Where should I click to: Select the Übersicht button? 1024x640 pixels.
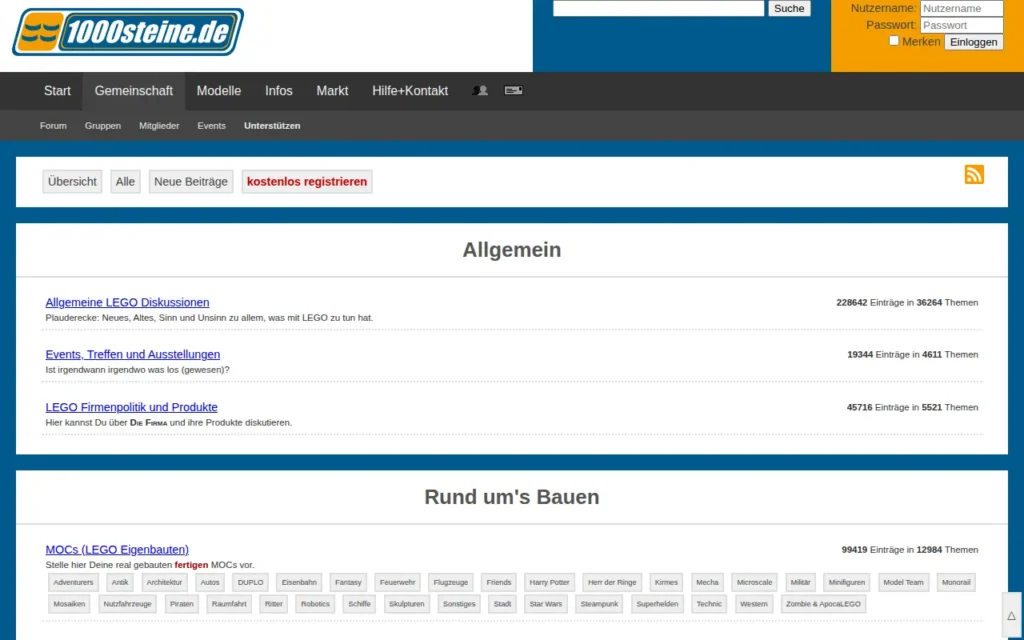(x=72, y=182)
